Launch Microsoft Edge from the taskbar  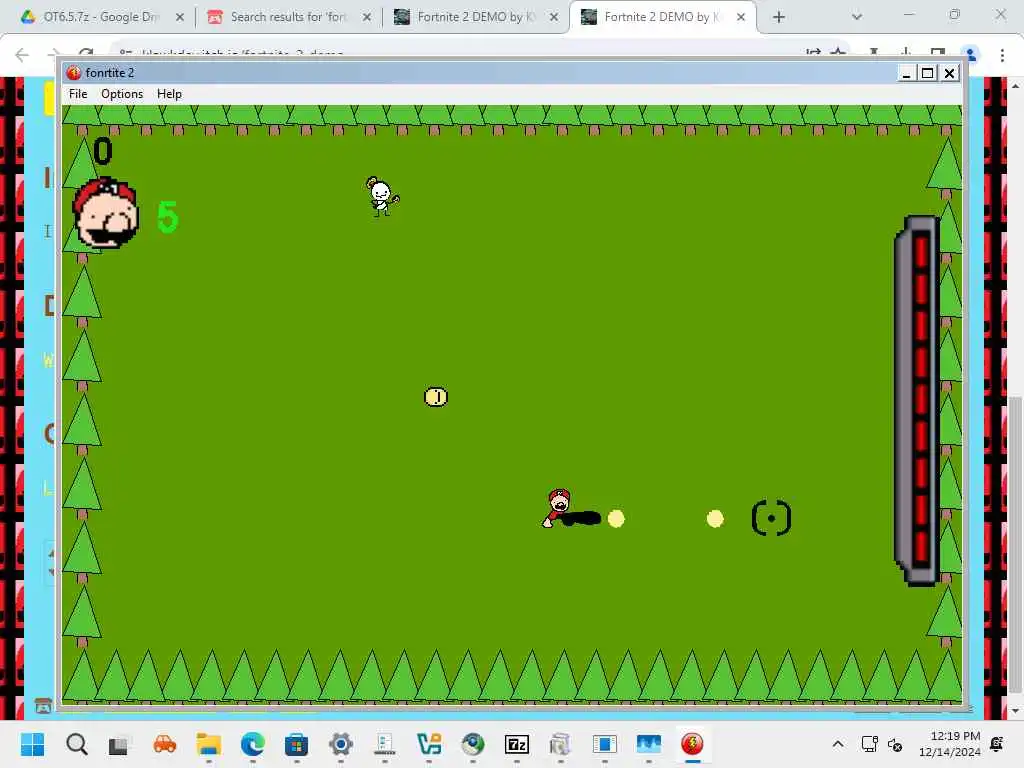(x=253, y=744)
